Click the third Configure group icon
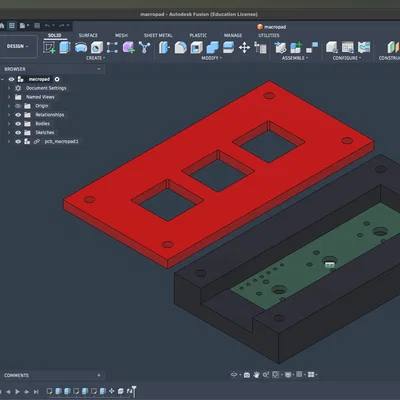Image resolution: width=400 pixels, height=400 pixels. pyautogui.click(x=364, y=47)
